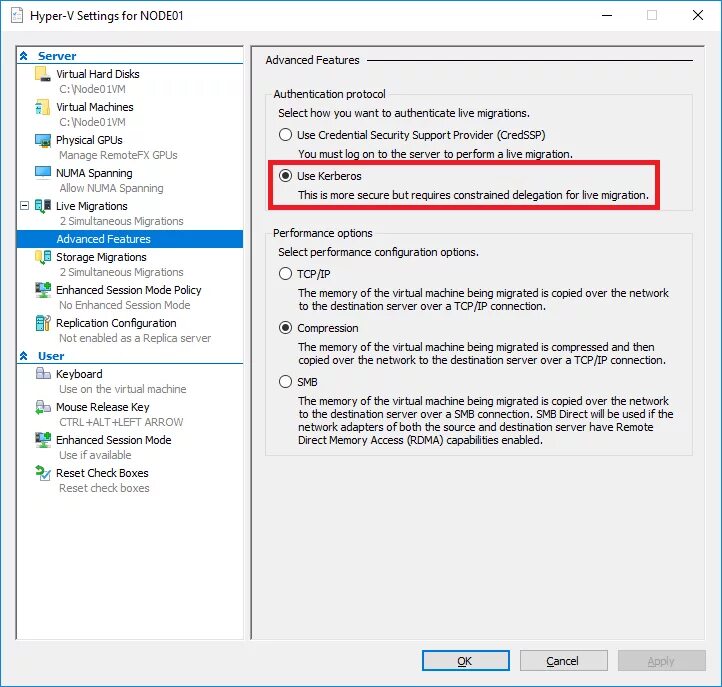
Task: Click the Hyper-V Settings title bar document icon
Action: [x=17, y=15]
